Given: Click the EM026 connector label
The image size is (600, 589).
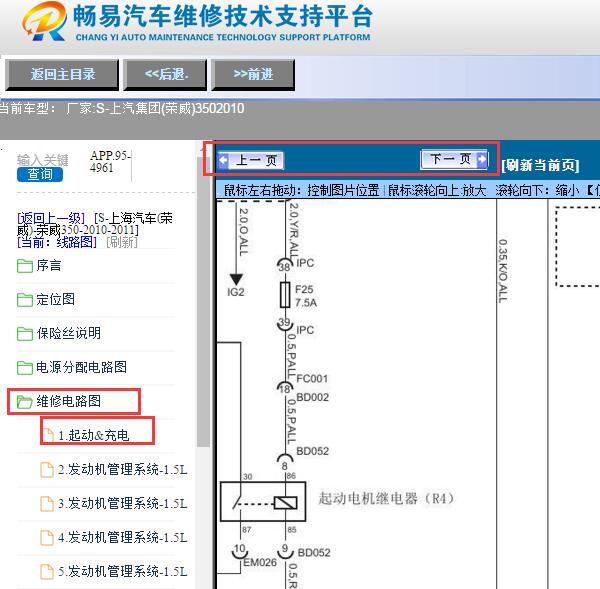Looking at the screenshot, I should pyautogui.click(x=260, y=563).
